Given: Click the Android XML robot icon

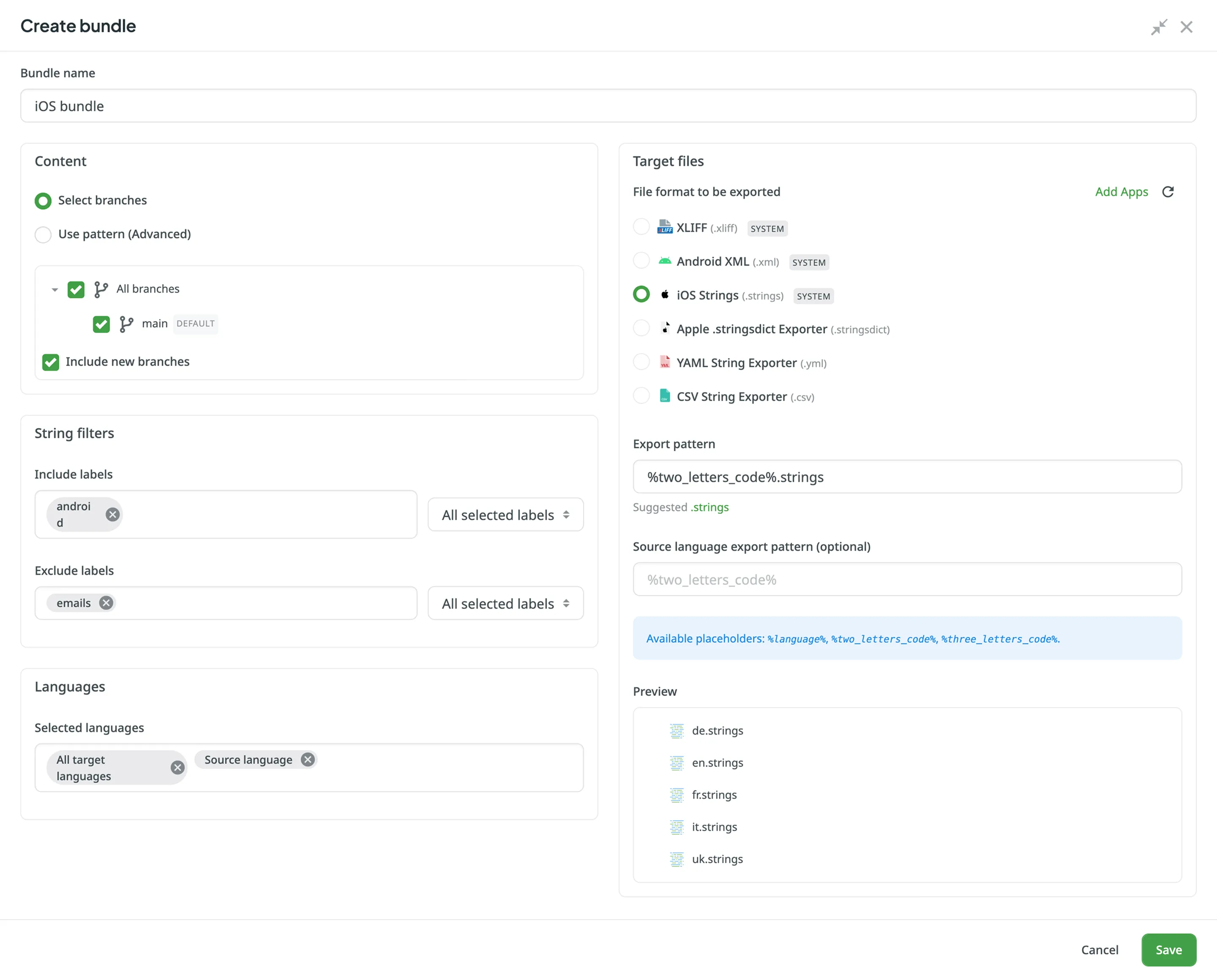Looking at the screenshot, I should (x=665, y=261).
